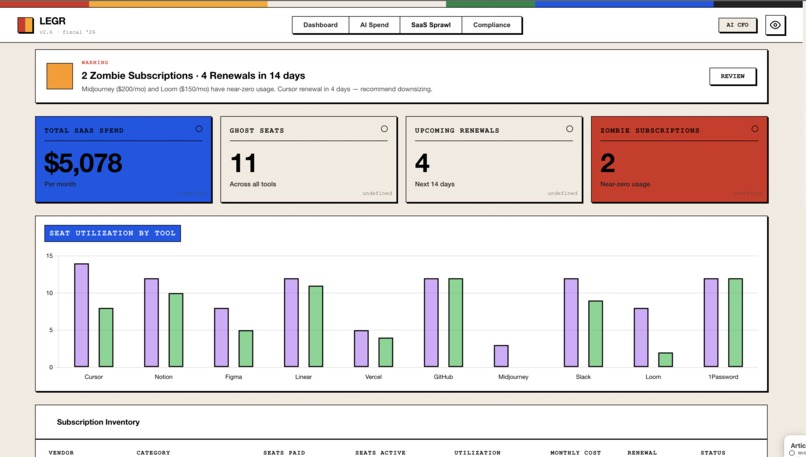The image size is (806, 457).
Task: Open the Ghost Seats card showing 11
Action: click(x=309, y=159)
